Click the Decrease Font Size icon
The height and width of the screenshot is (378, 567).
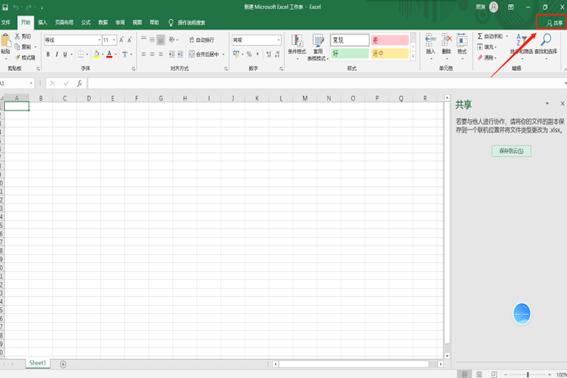[129, 40]
